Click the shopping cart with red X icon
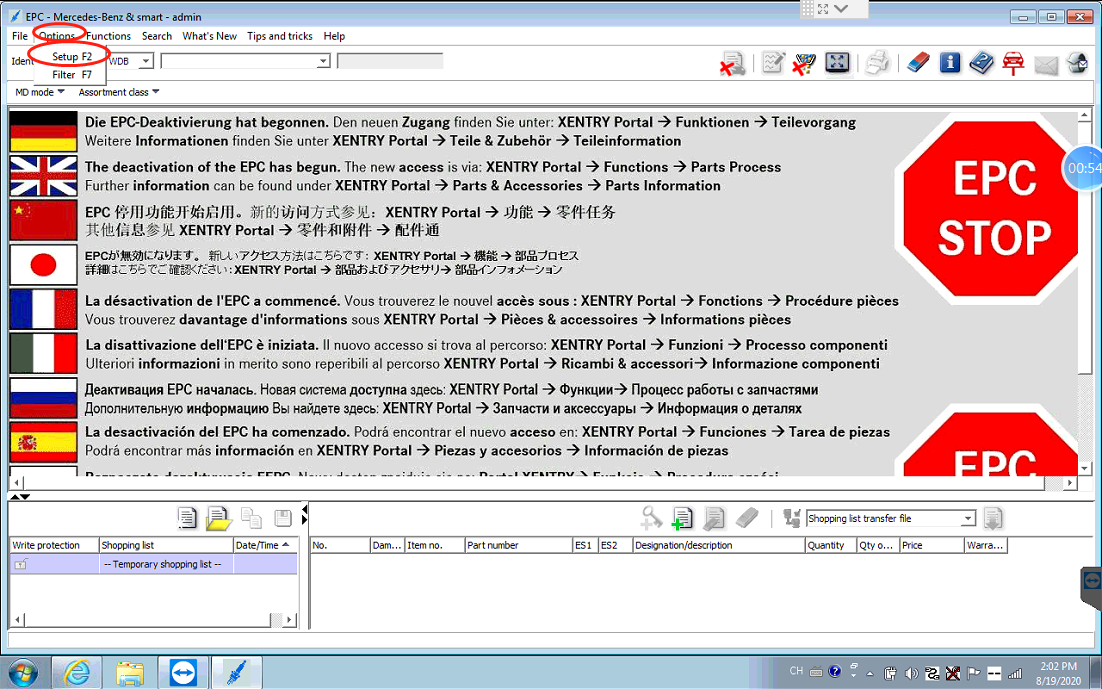The height and width of the screenshot is (689, 1102). click(x=804, y=63)
